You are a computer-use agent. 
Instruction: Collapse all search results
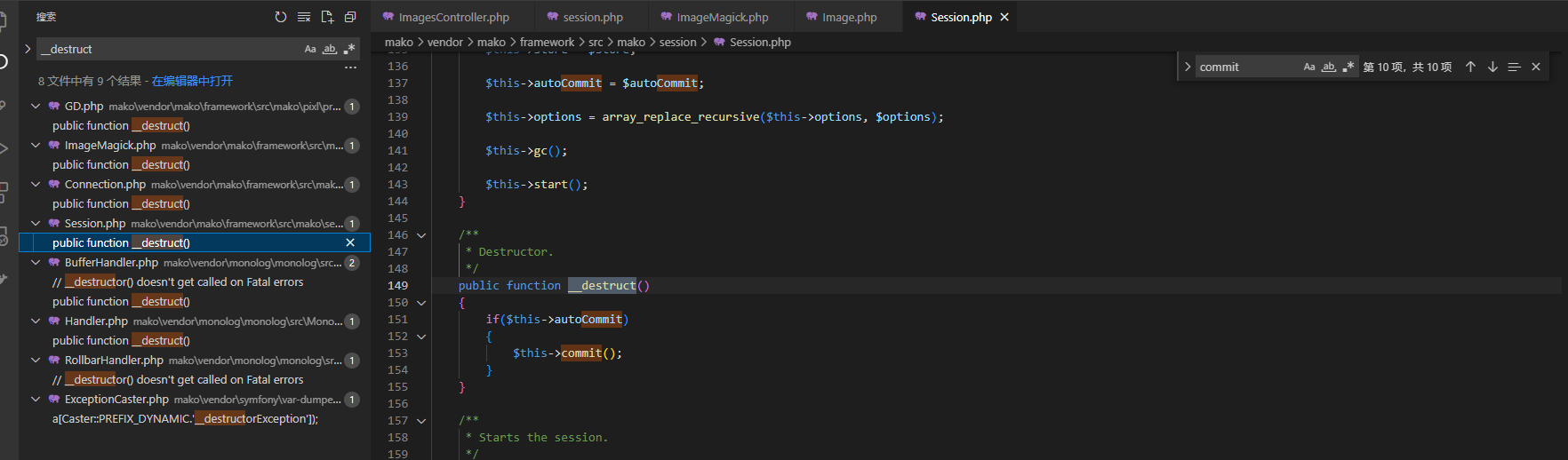350,17
